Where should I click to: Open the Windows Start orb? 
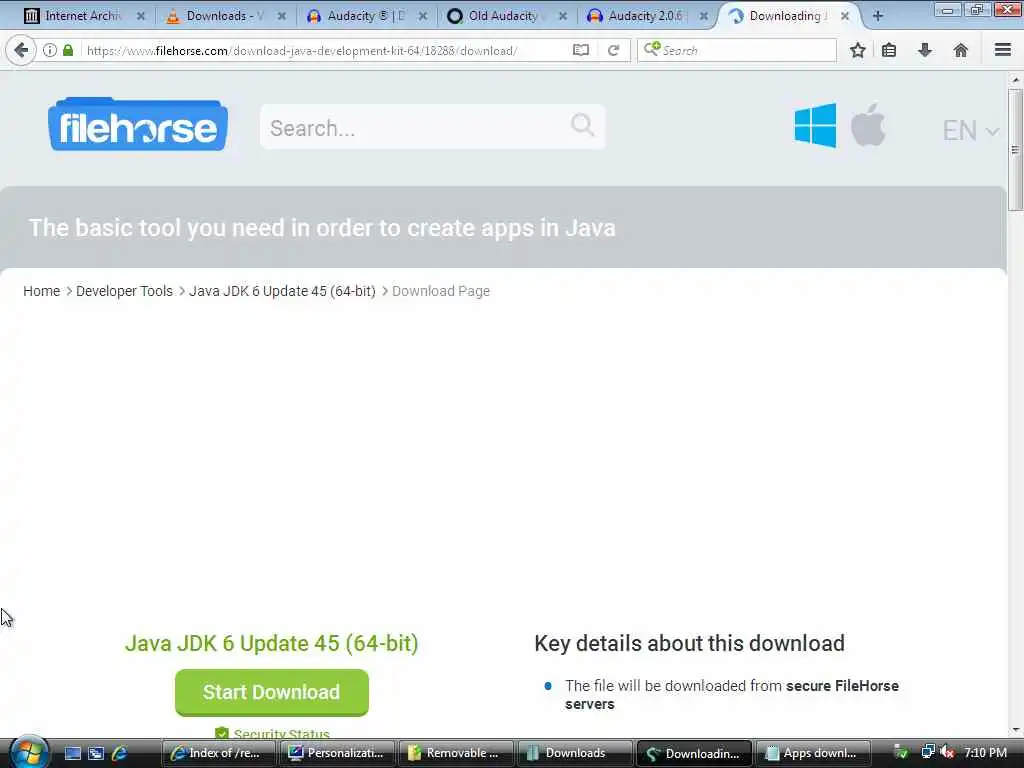pyautogui.click(x=28, y=752)
